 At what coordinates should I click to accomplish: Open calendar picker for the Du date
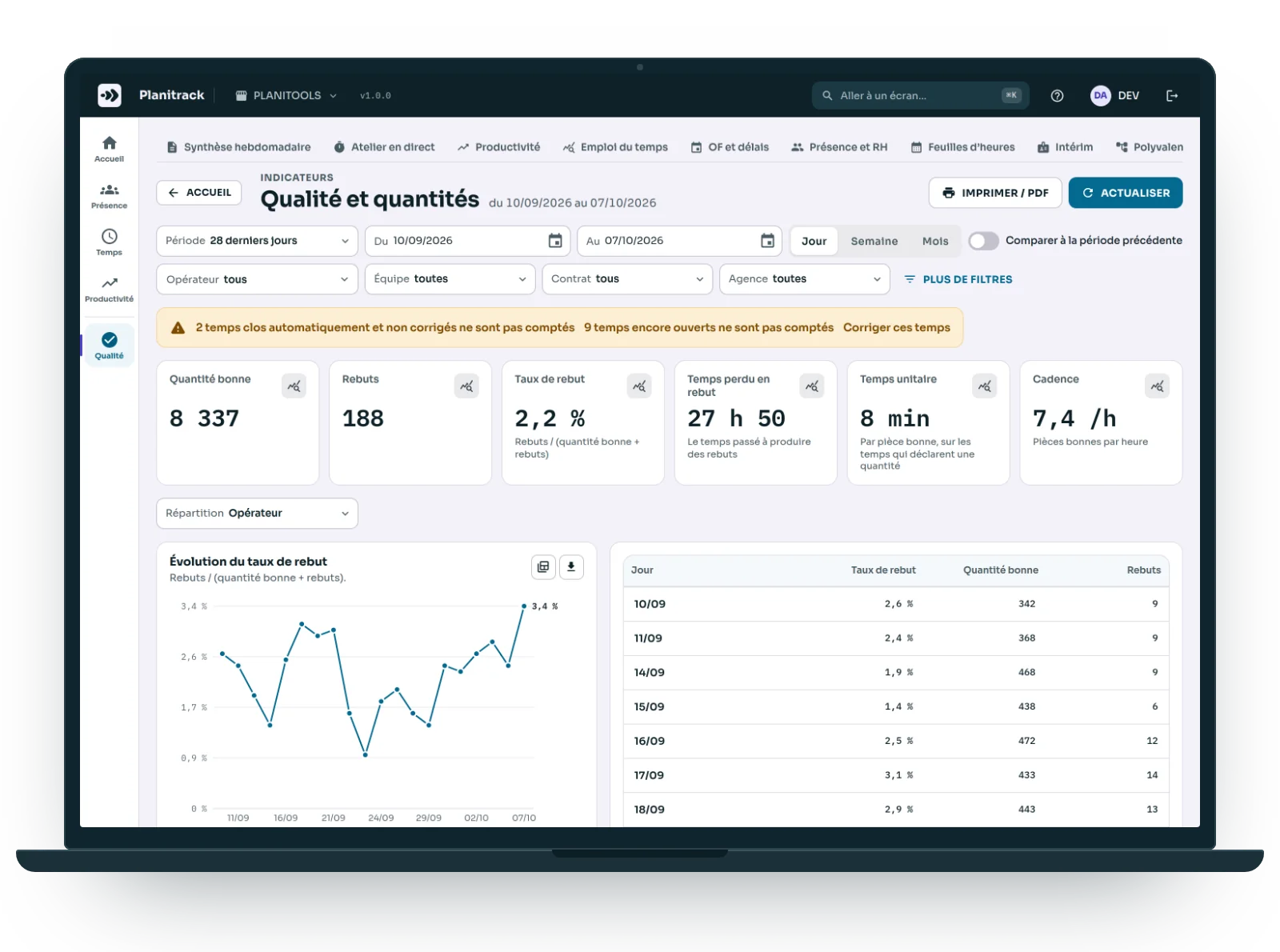point(555,241)
